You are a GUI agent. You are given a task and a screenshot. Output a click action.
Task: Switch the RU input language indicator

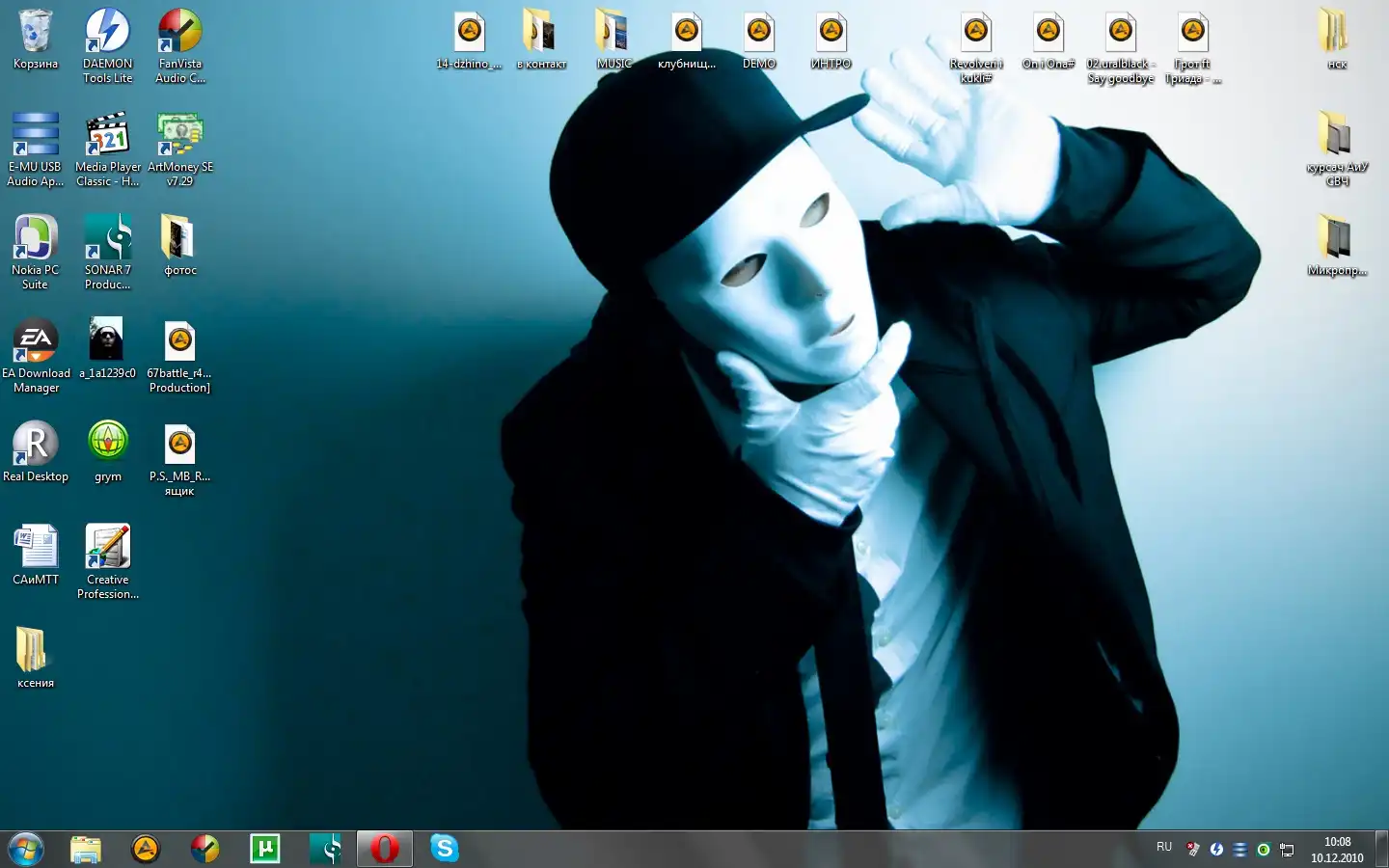coord(1164,848)
